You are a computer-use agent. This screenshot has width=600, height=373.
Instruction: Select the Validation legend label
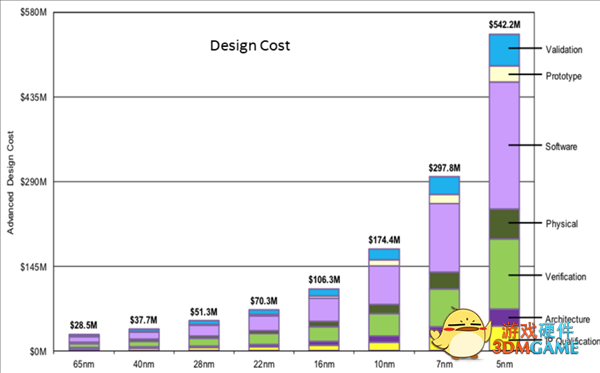[x=564, y=50]
